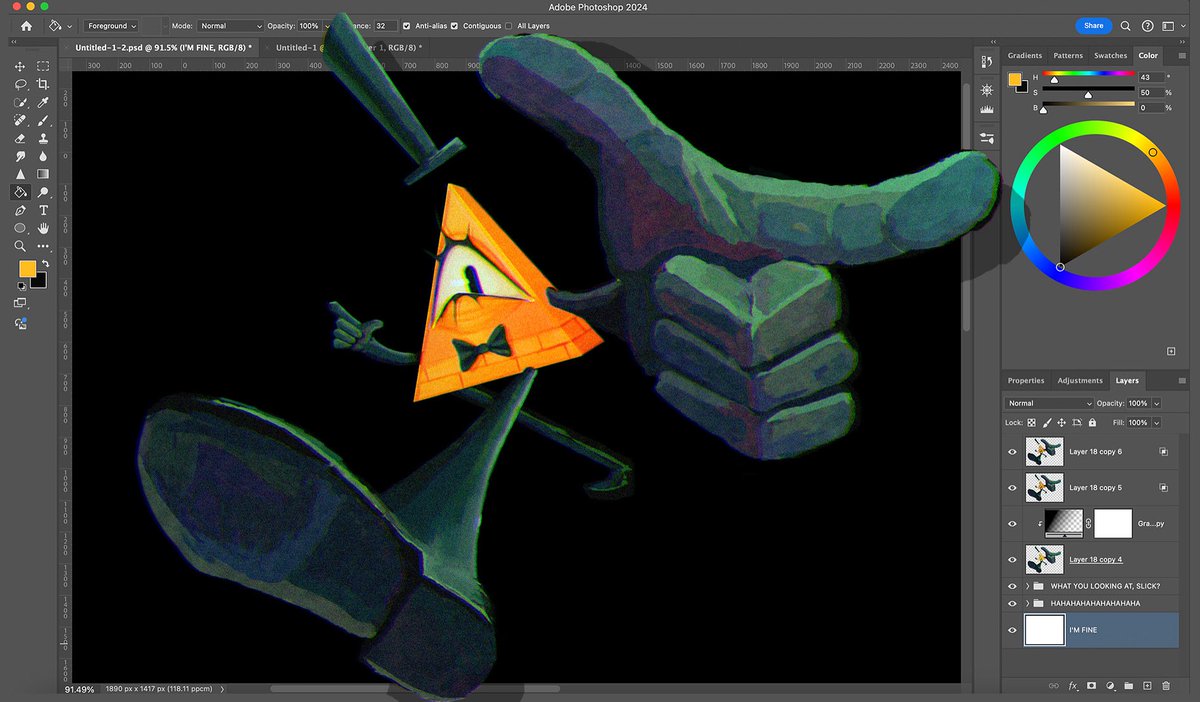Reset default foreground and background colors
Image resolution: width=1200 pixels, height=702 pixels.
coord(21,286)
